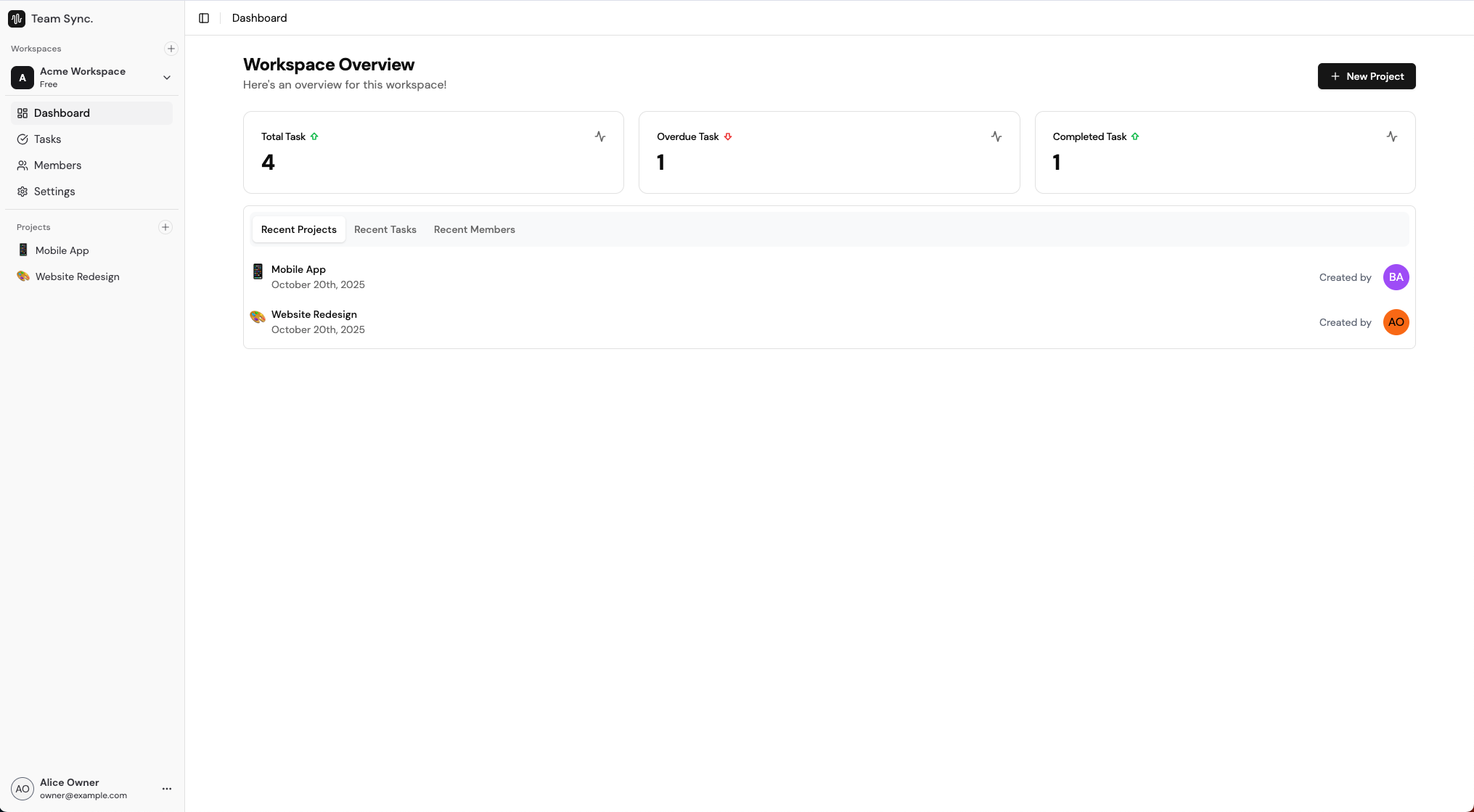This screenshot has height=812, width=1474.
Task: Expand the Acme Workspace switcher
Action: pyautogui.click(x=166, y=78)
